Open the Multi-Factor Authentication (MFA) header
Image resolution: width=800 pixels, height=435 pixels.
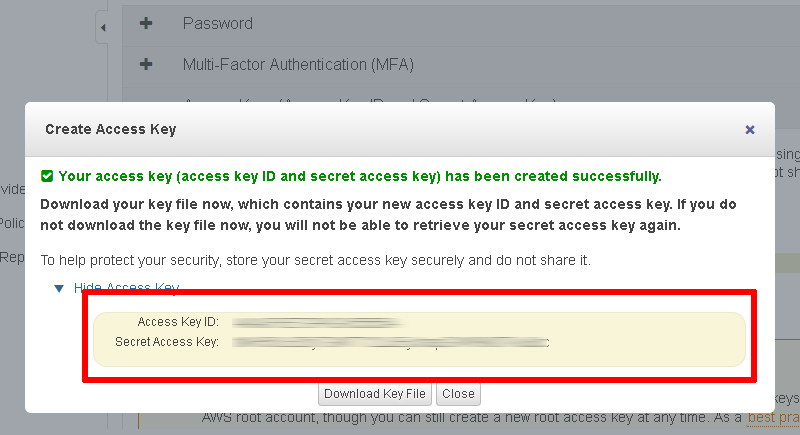pyautogui.click(x=298, y=65)
